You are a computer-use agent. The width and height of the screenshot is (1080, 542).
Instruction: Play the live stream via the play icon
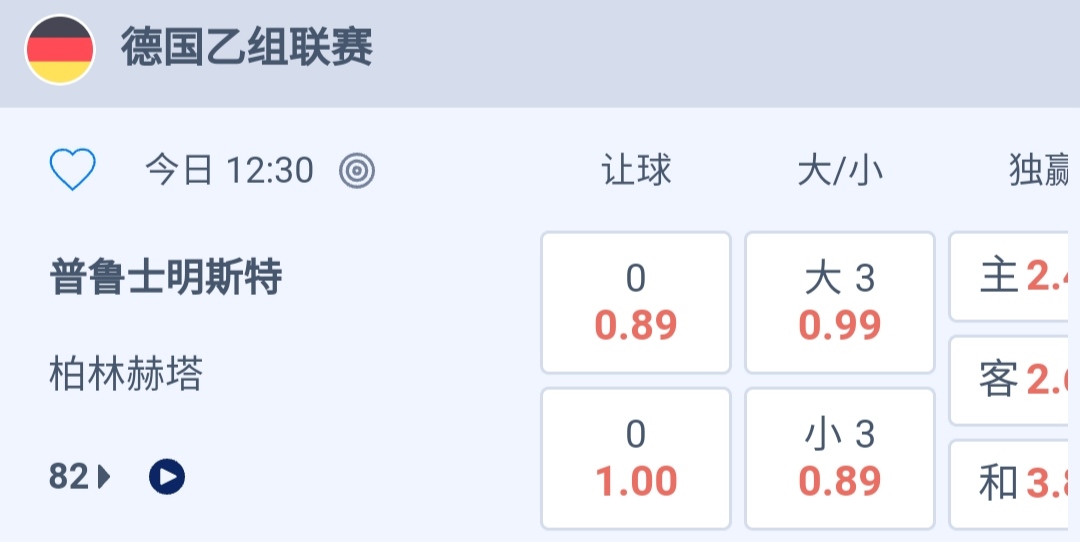[x=167, y=477]
